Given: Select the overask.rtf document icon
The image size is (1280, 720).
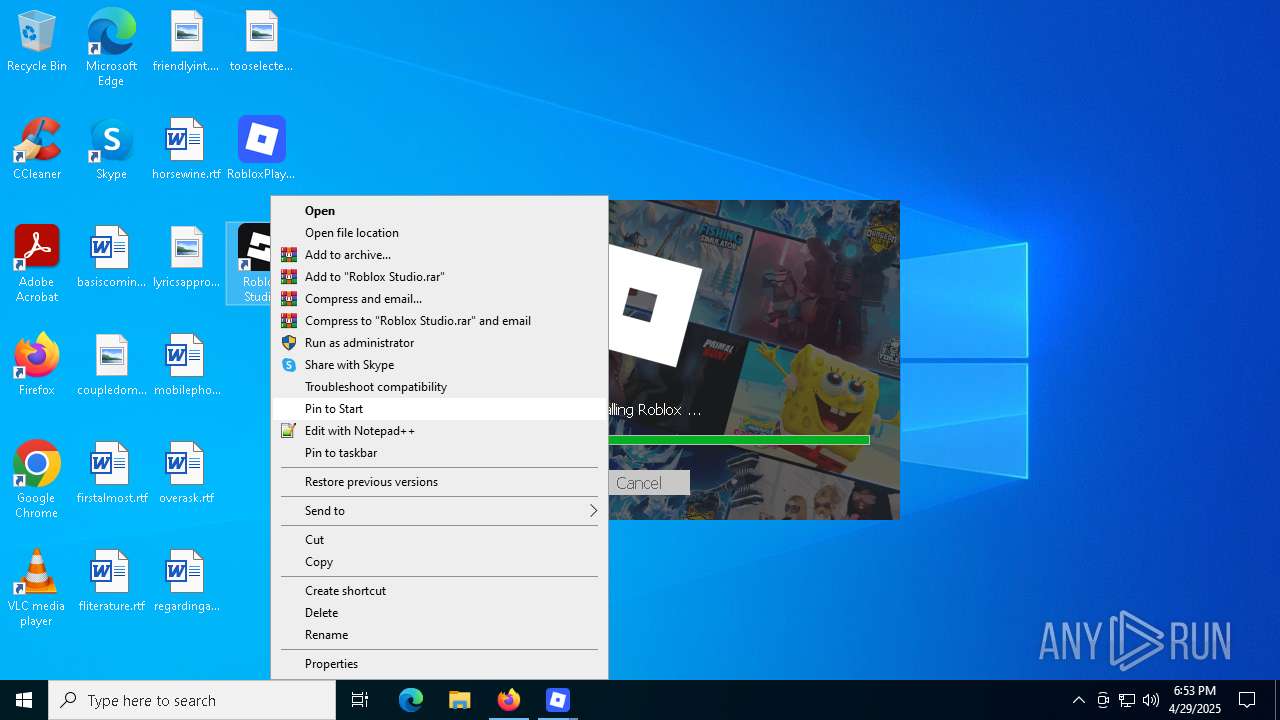Looking at the screenshot, I should click(x=186, y=474).
